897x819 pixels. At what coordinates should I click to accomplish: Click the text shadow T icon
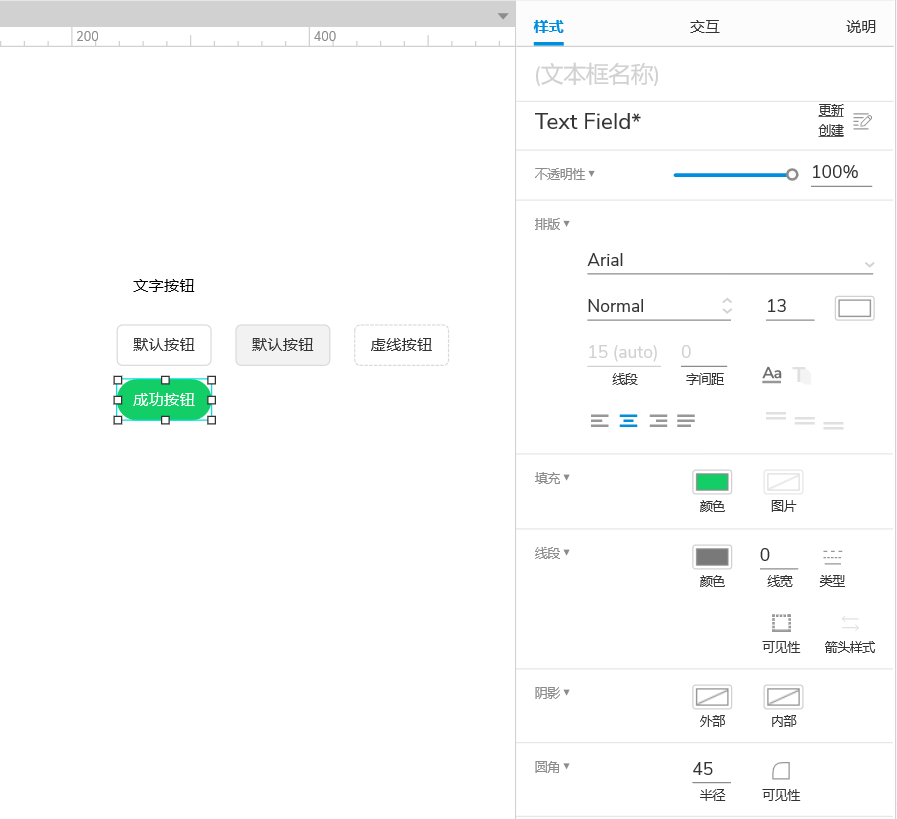(801, 374)
